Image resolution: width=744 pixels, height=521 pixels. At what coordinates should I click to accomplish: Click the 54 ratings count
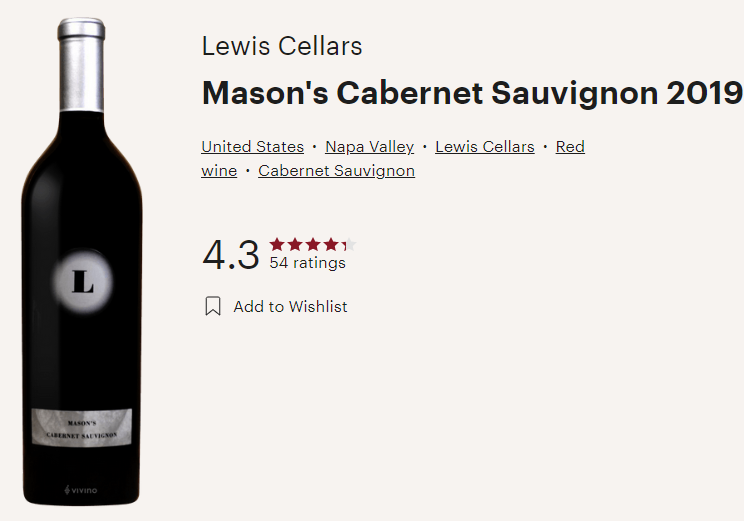307,262
